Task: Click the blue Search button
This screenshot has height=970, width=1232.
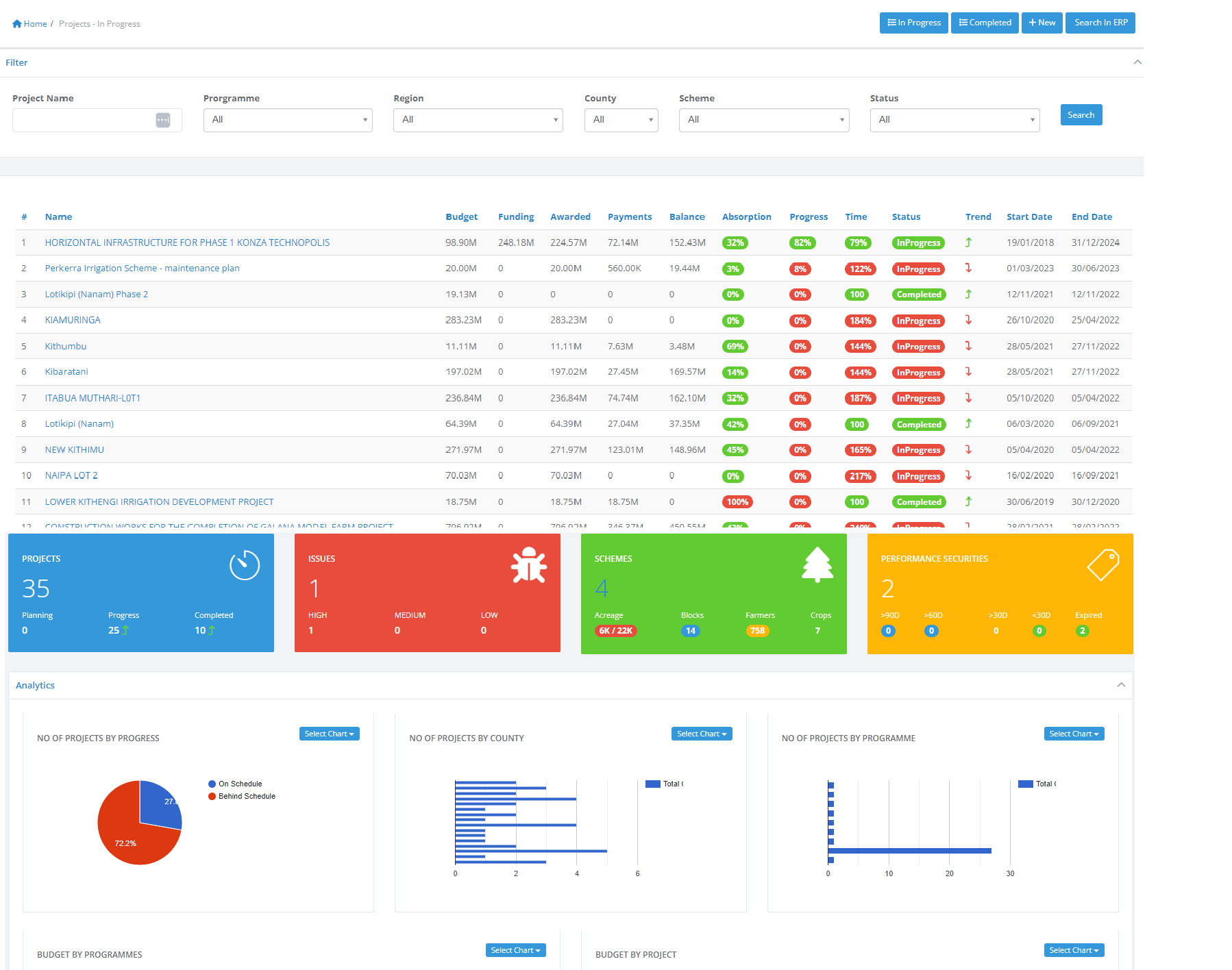Action: 1081,115
